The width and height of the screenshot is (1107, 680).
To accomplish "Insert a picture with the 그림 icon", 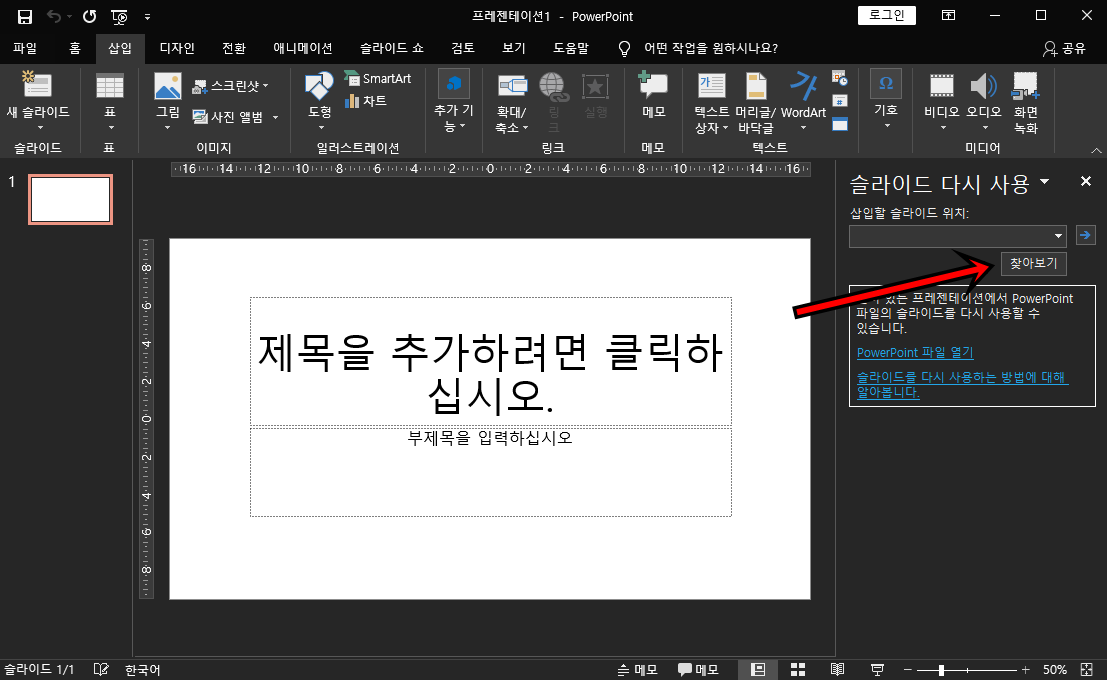I will tap(168, 86).
